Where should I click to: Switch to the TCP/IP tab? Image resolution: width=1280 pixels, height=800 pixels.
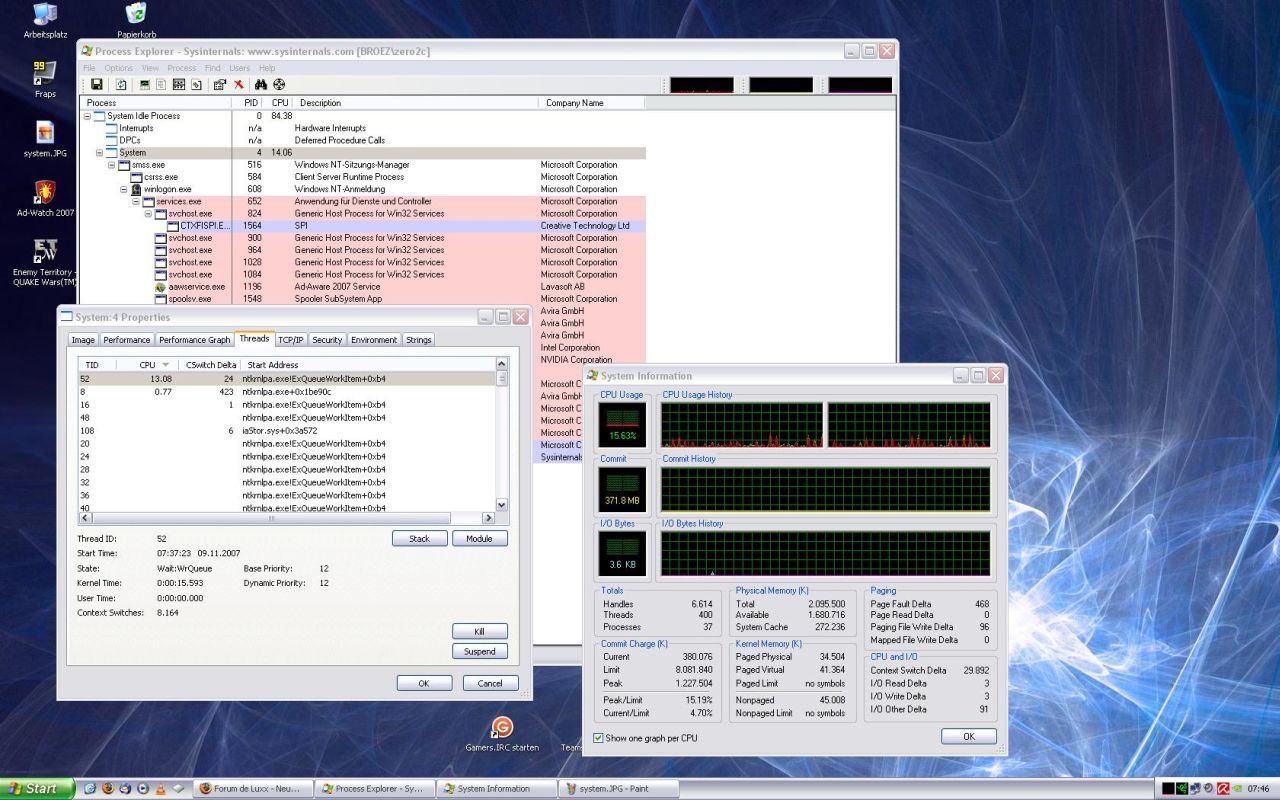pos(291,340)
